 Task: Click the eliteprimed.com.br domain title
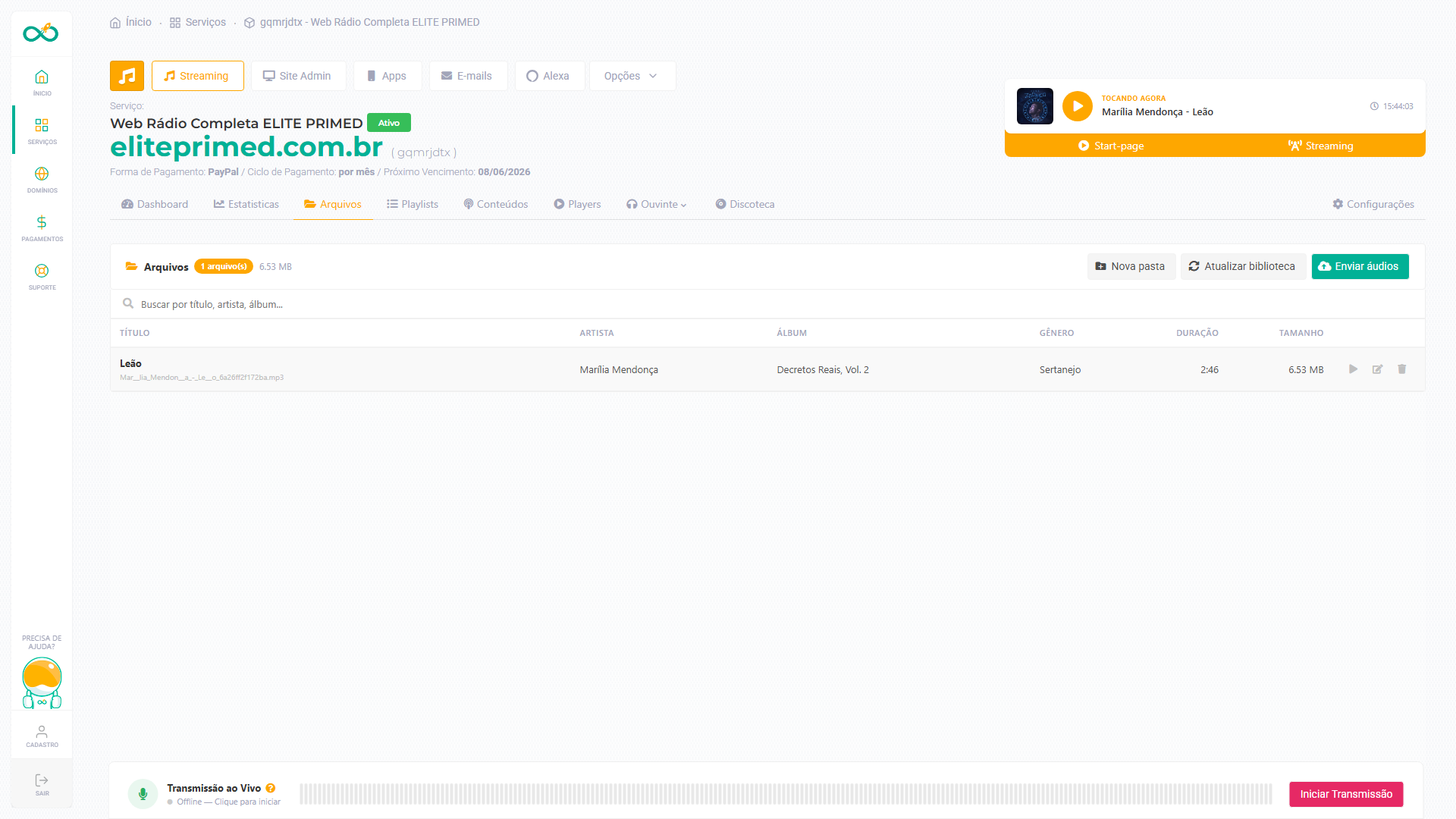point(246,146)
